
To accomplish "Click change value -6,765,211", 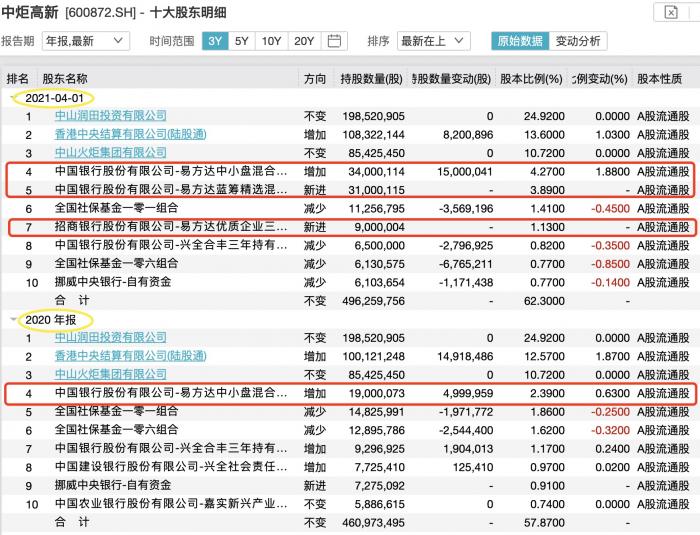I will point(466,264).
